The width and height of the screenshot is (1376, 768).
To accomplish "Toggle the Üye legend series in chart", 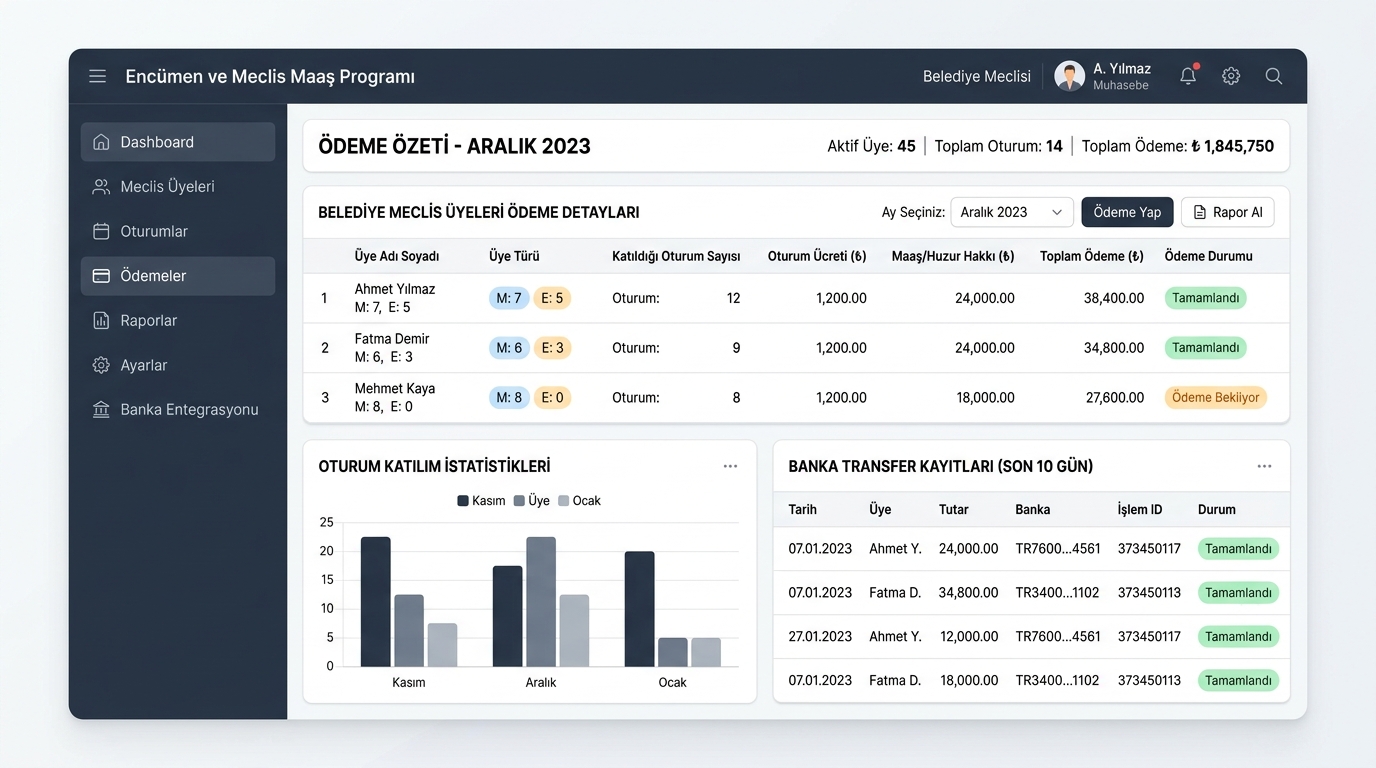I will pos(531,501).
